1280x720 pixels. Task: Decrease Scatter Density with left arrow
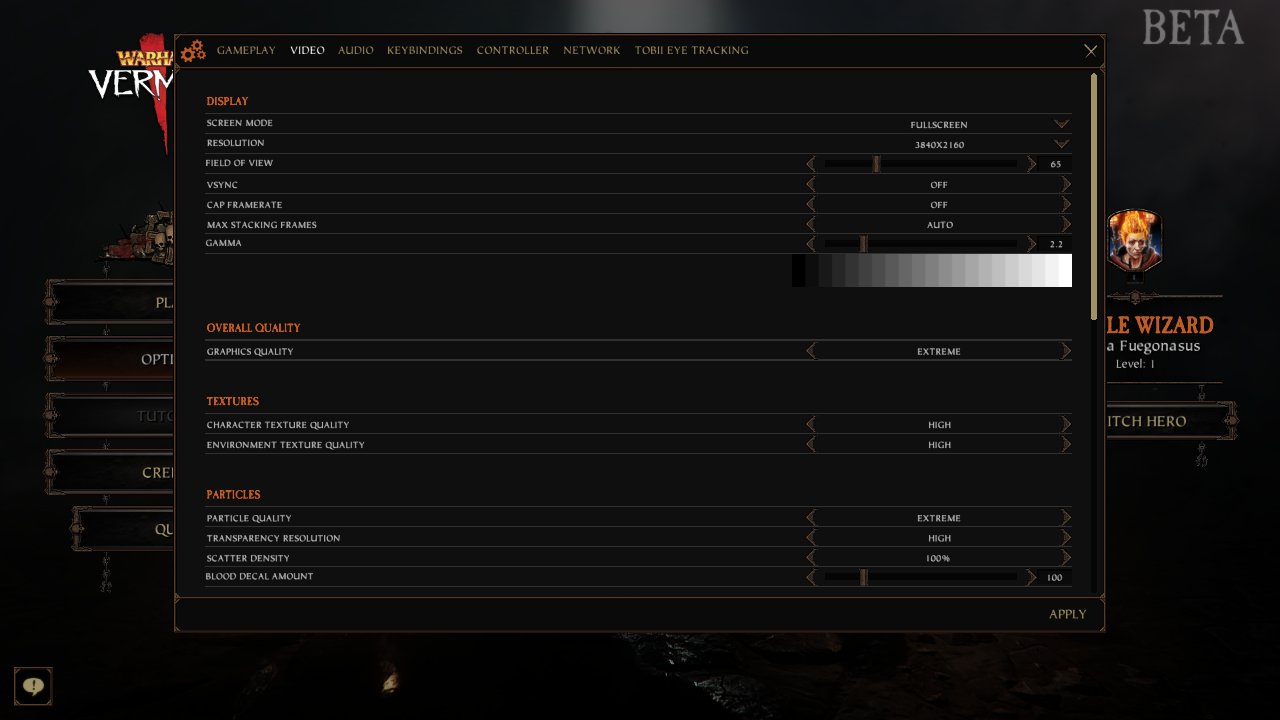click(x=811, y=558)
